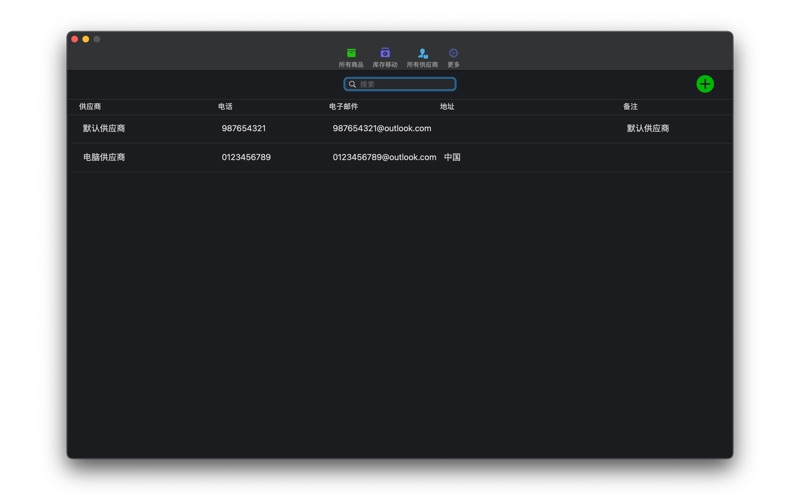The width and height of the screenshot is (800, 500).
Task: Sort by the 供应商 column header
Action: (x=90, y=106)
